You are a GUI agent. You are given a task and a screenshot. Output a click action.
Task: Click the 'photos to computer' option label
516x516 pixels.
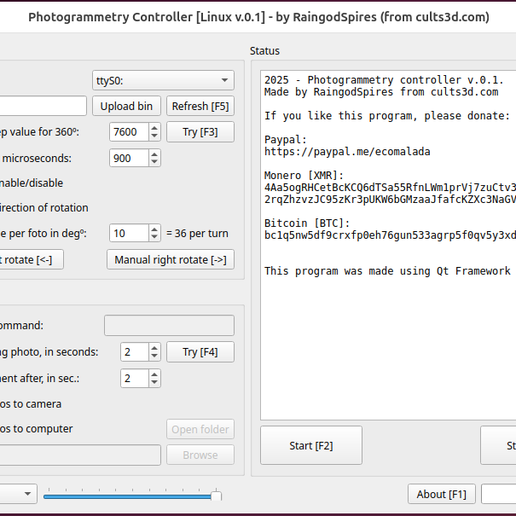coord(36,429)
